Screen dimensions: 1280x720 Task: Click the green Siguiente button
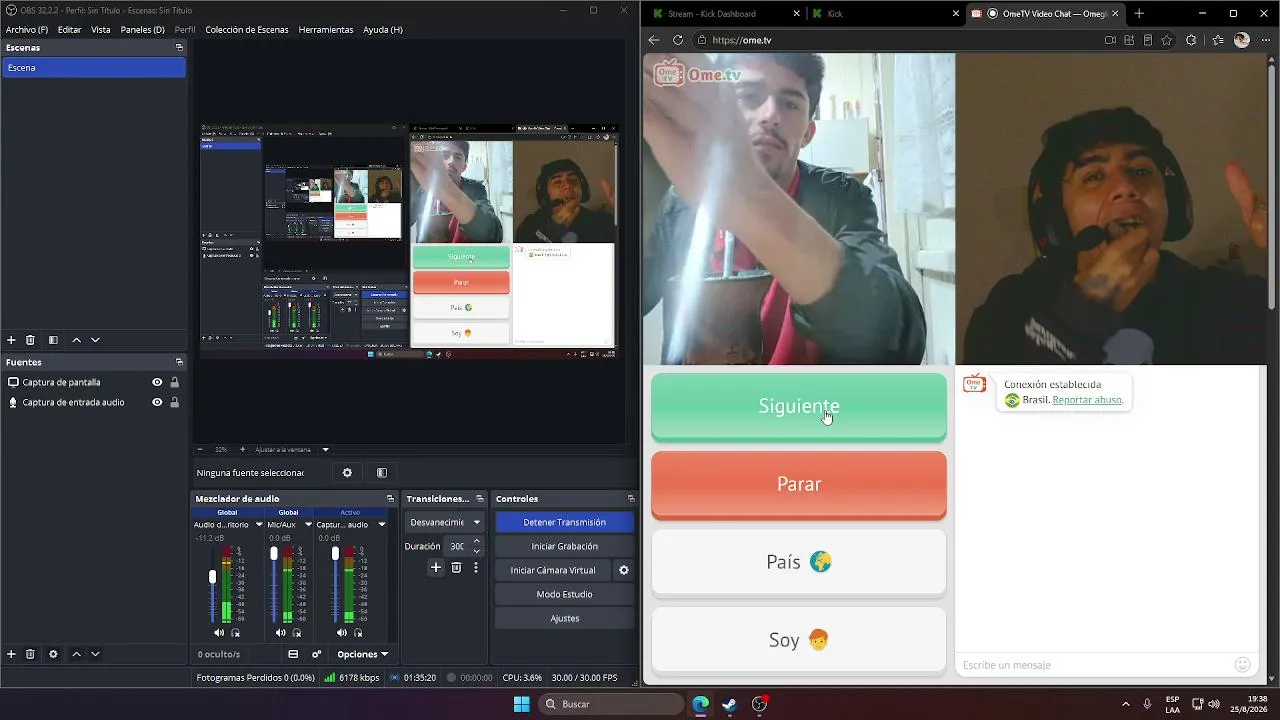coord(799,406)
